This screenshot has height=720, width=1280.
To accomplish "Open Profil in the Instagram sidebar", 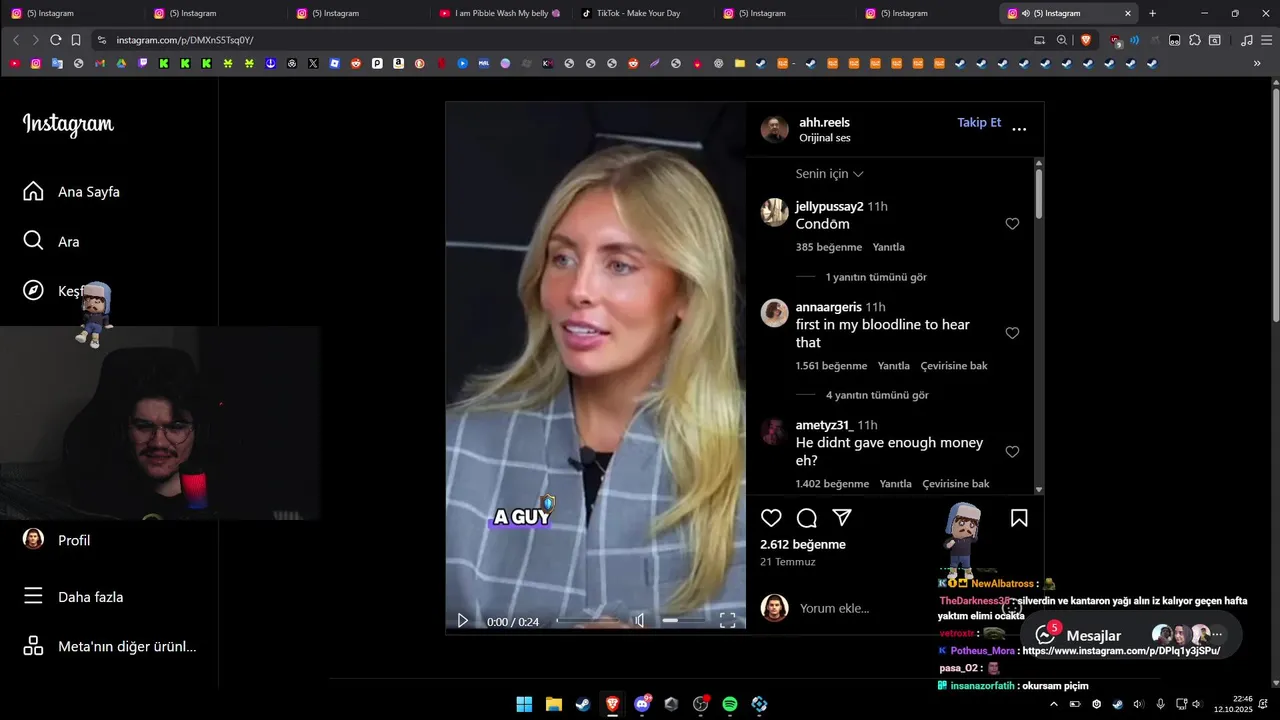I will 57,540.
